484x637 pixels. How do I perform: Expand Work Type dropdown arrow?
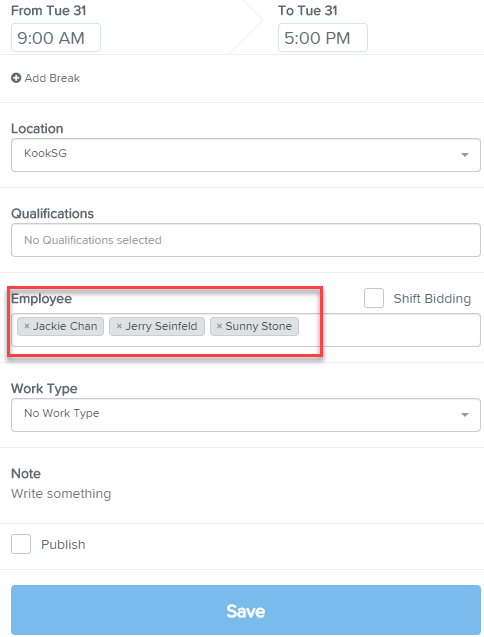click(x=465, y=415)
